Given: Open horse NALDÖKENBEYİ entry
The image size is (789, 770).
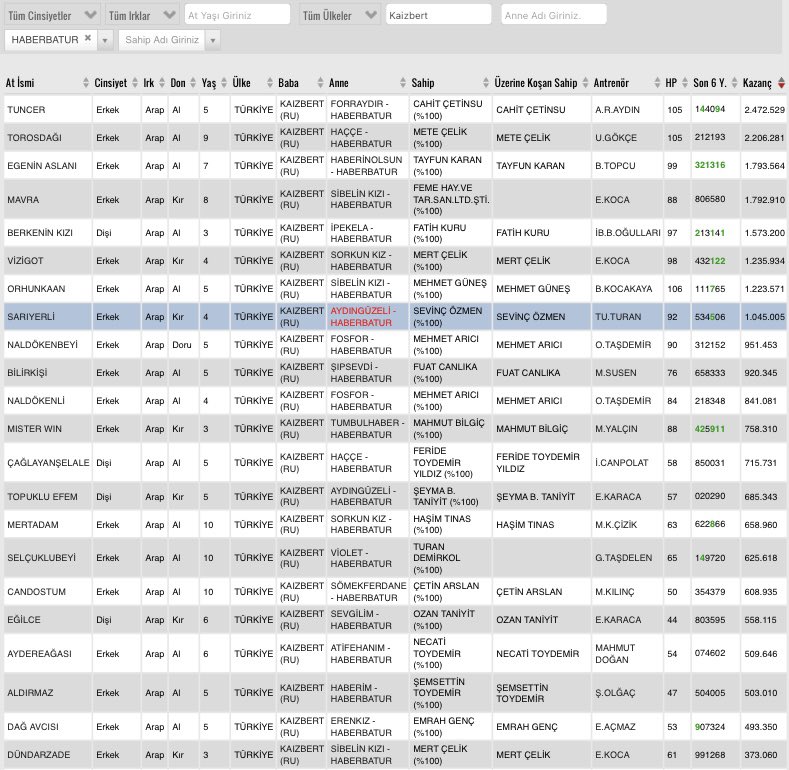Looking at the screenshot, I should click(43, 345).
